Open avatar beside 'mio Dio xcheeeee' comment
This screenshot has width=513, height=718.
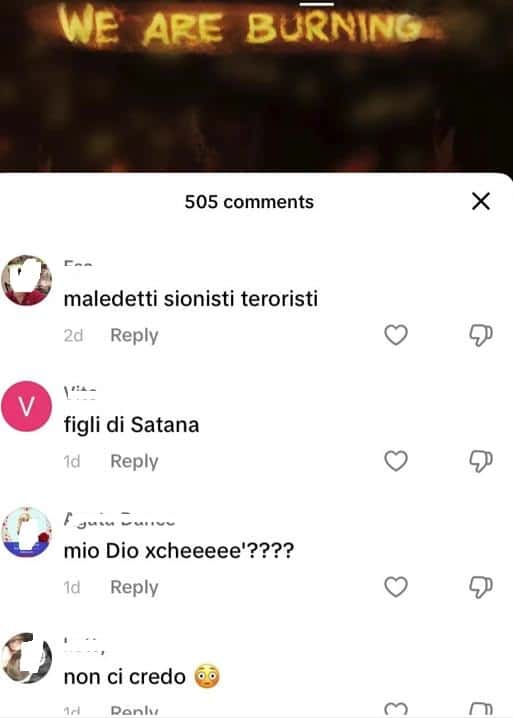point(27,532)
